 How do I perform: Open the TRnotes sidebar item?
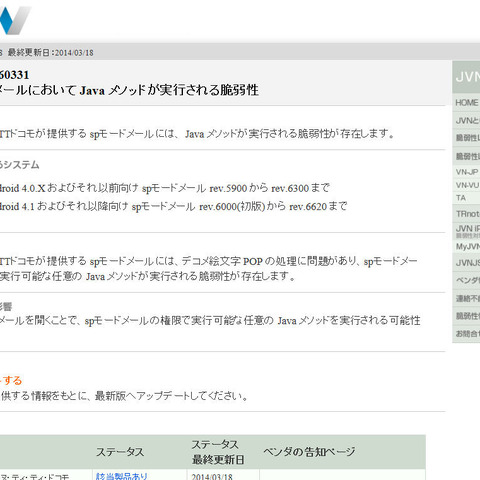pos(467,214)
